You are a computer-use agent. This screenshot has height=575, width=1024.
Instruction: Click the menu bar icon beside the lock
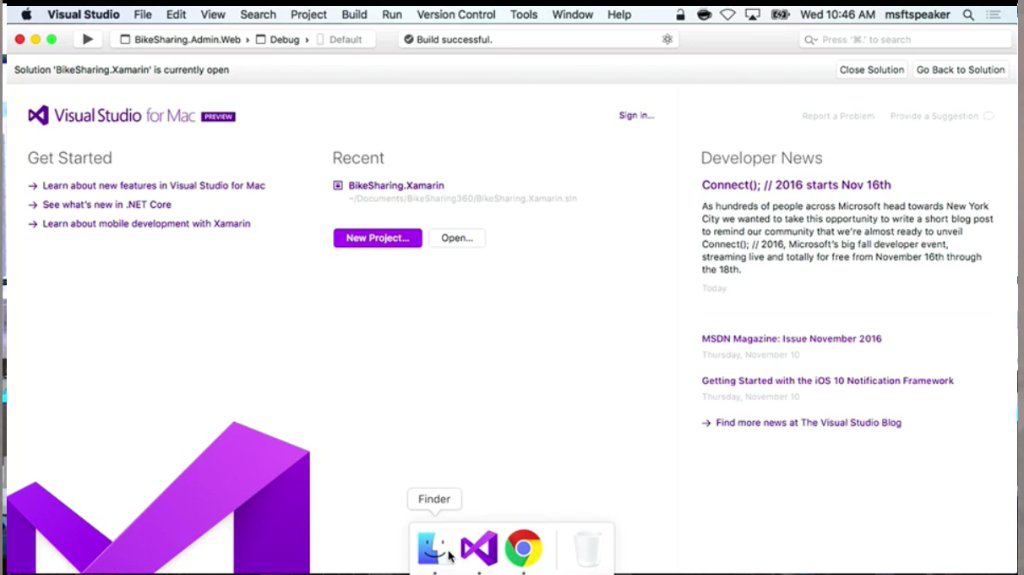tap(704, 14)
